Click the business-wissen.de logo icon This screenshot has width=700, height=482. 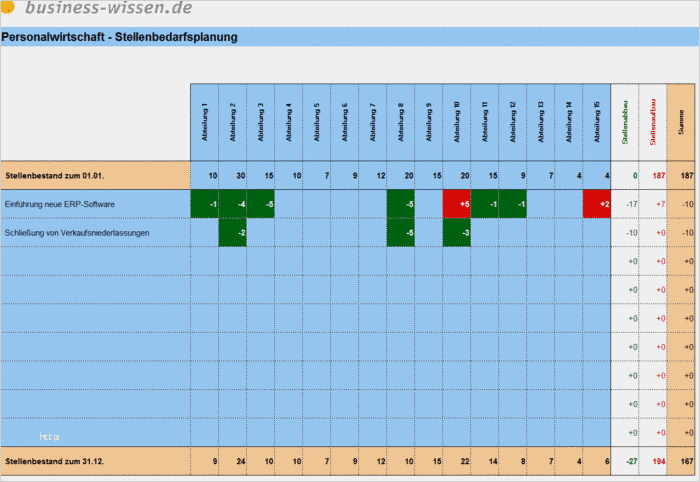coord(9,10)
